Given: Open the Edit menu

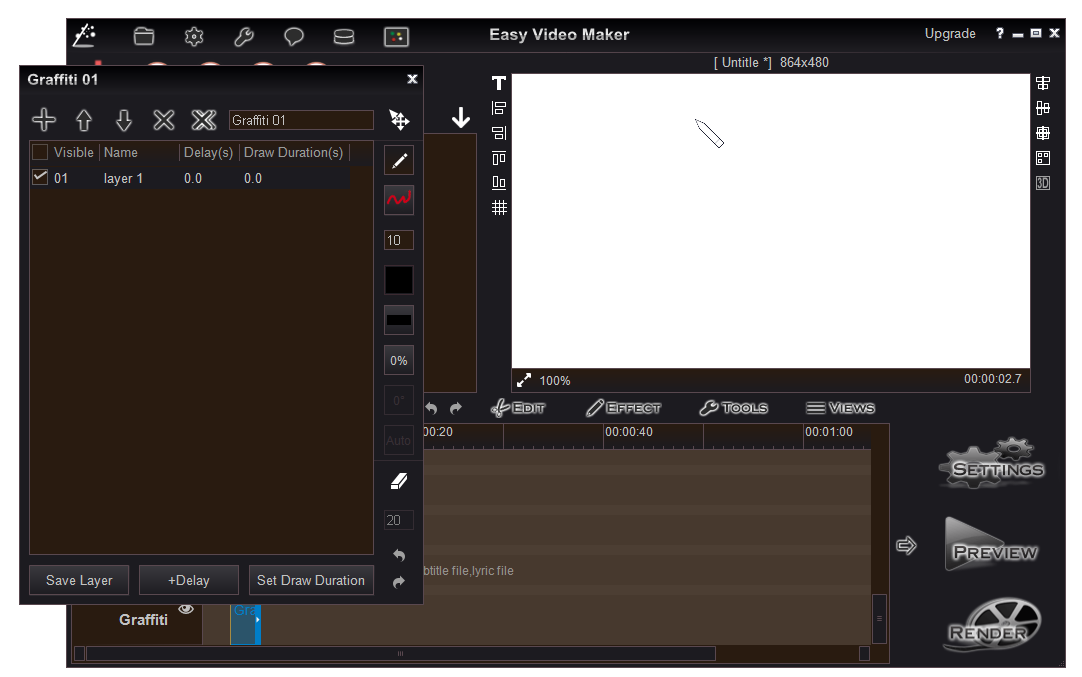Looking at the screenshot, I should 518,408.
